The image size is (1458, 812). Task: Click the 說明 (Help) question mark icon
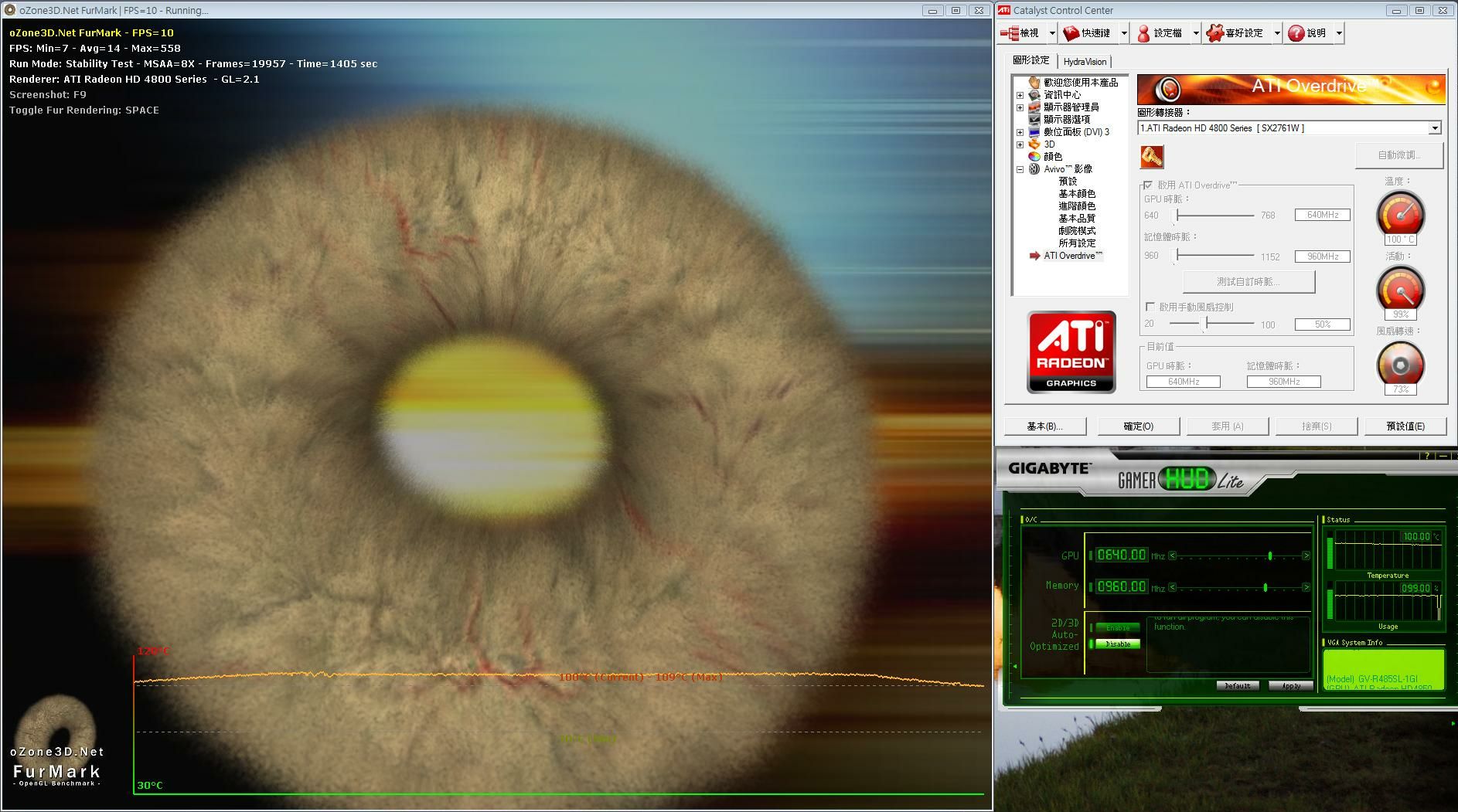coord(1296,33)
